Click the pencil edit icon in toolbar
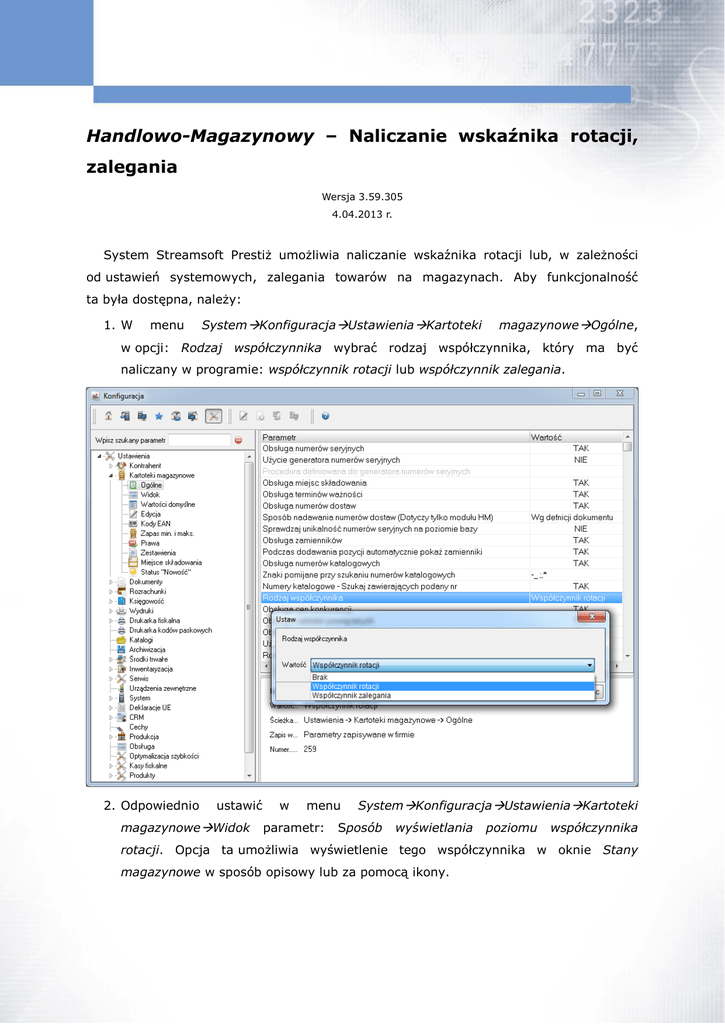The width and height of the screenshot is (725, 1024). pyautogui.click(x=242, y=416)
